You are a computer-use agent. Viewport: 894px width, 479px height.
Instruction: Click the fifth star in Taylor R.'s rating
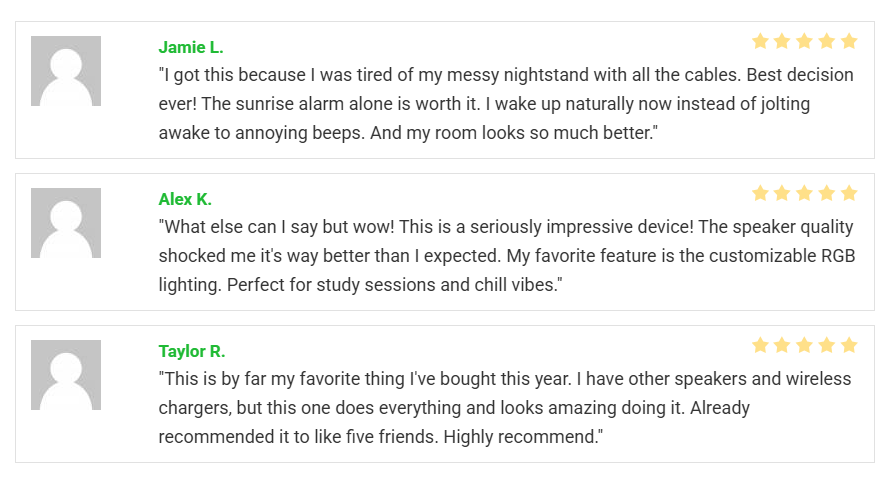tap(849, 345)
